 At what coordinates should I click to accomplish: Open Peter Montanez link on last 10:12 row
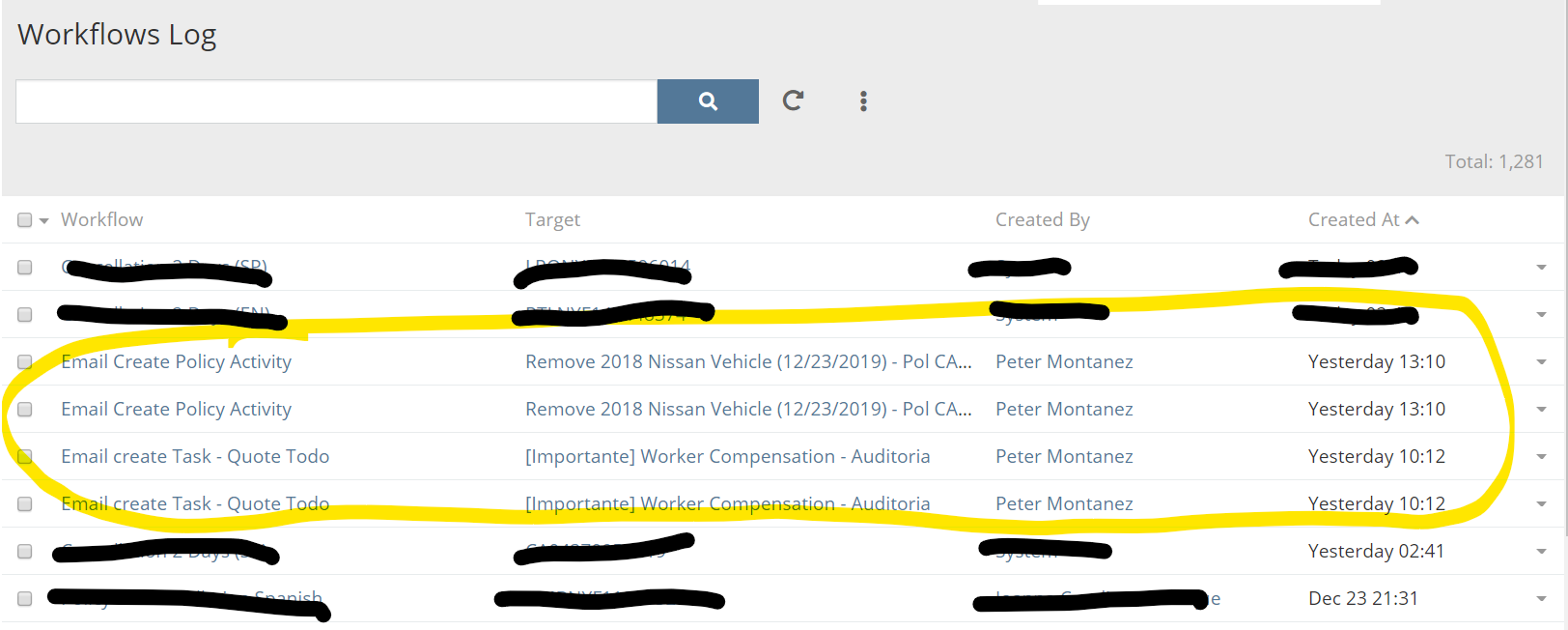pyautogui.click(x=1064, y=504)
